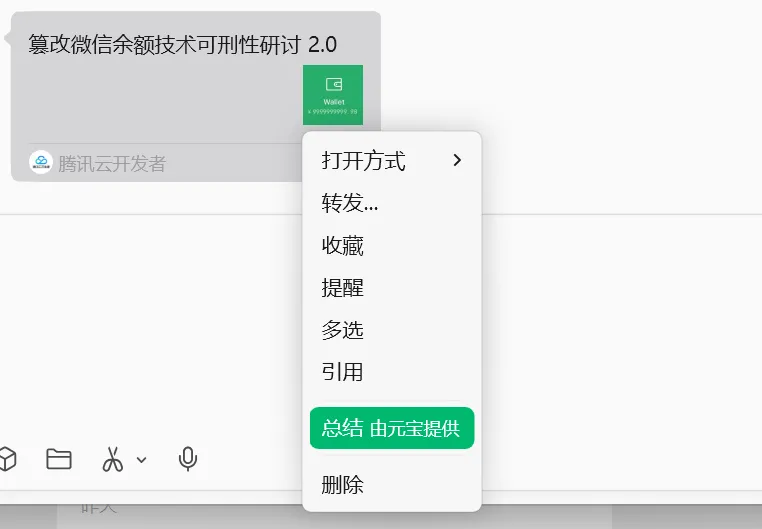Click the 腾讯云开发者 source label

point(112,164)
